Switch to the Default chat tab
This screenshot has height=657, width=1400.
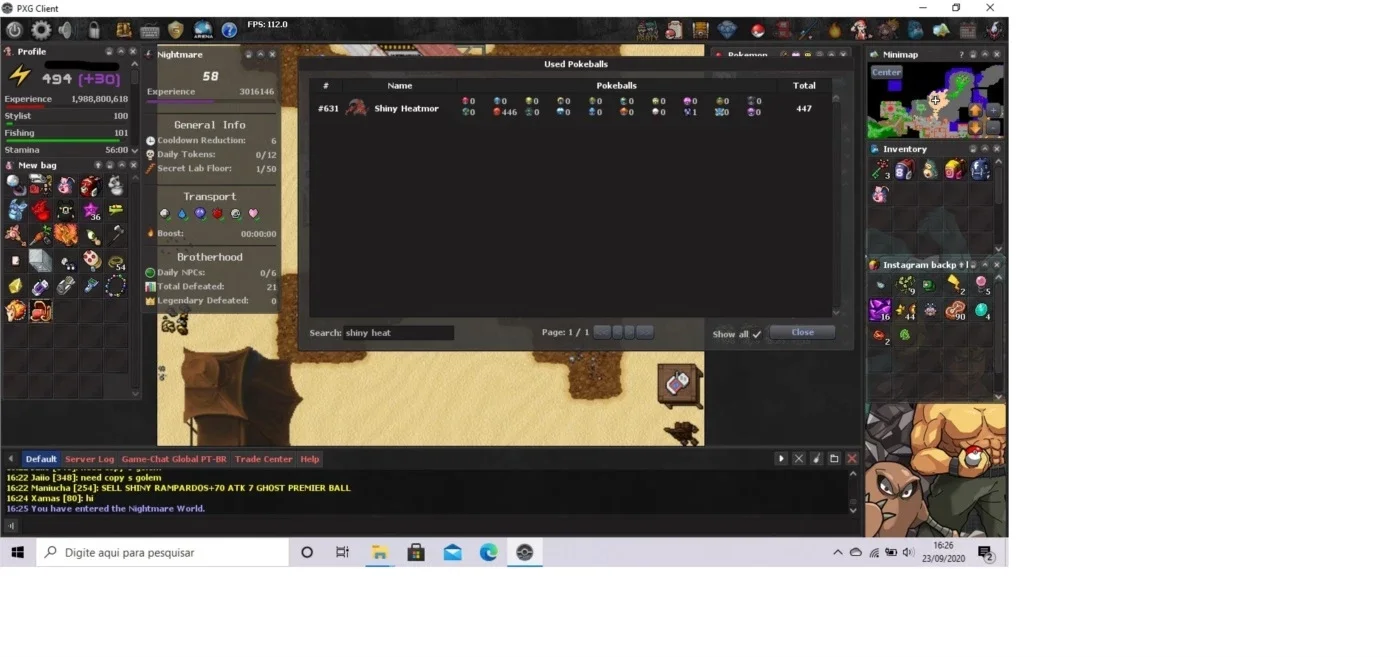(41, 459)
